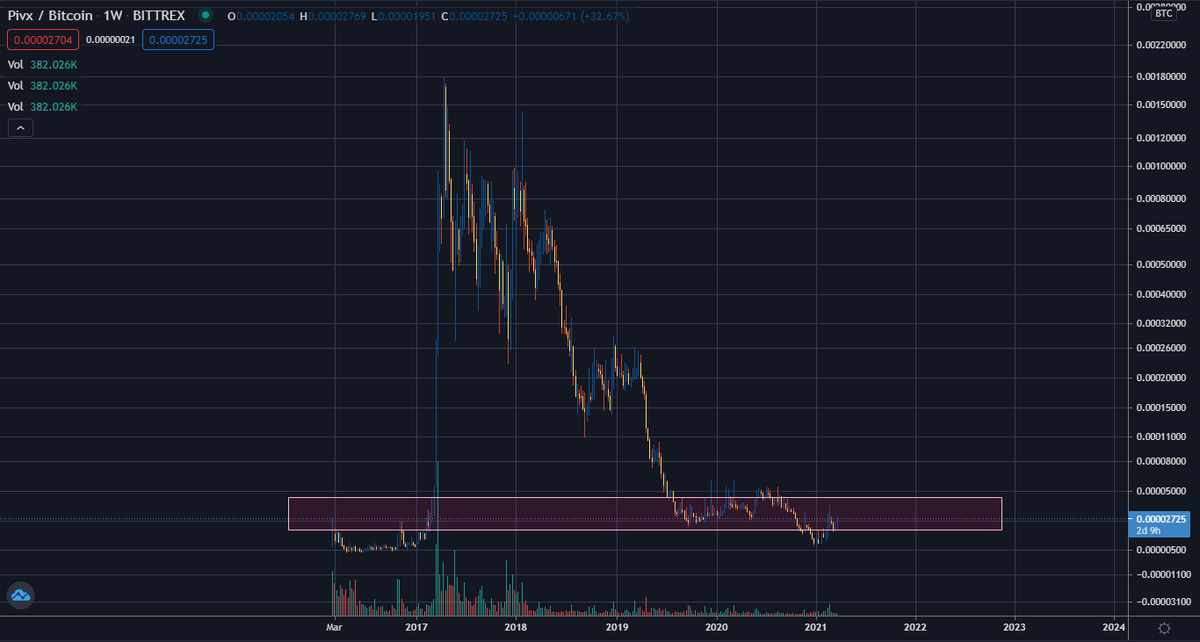
Task: Click price axis label 0.00050000
Action: pos(1163,265)
